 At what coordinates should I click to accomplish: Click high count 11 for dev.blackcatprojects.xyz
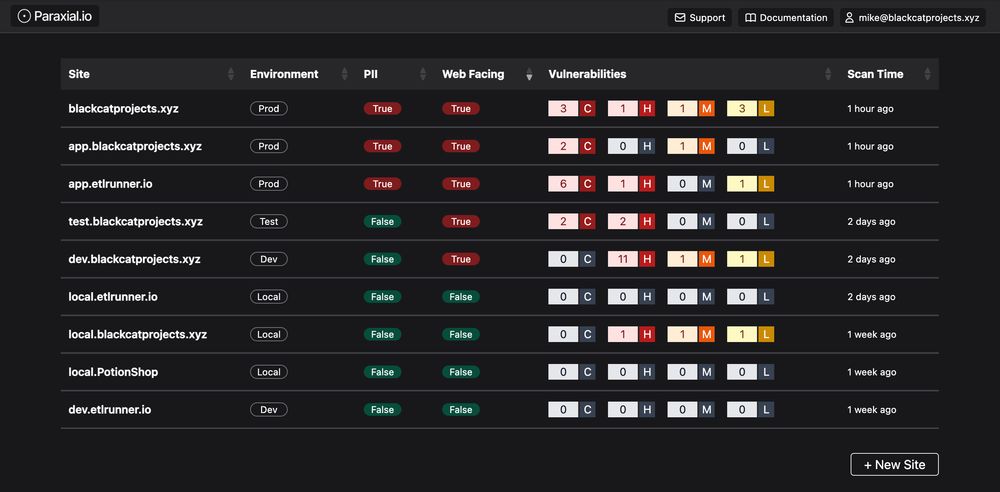click(623, 259)
